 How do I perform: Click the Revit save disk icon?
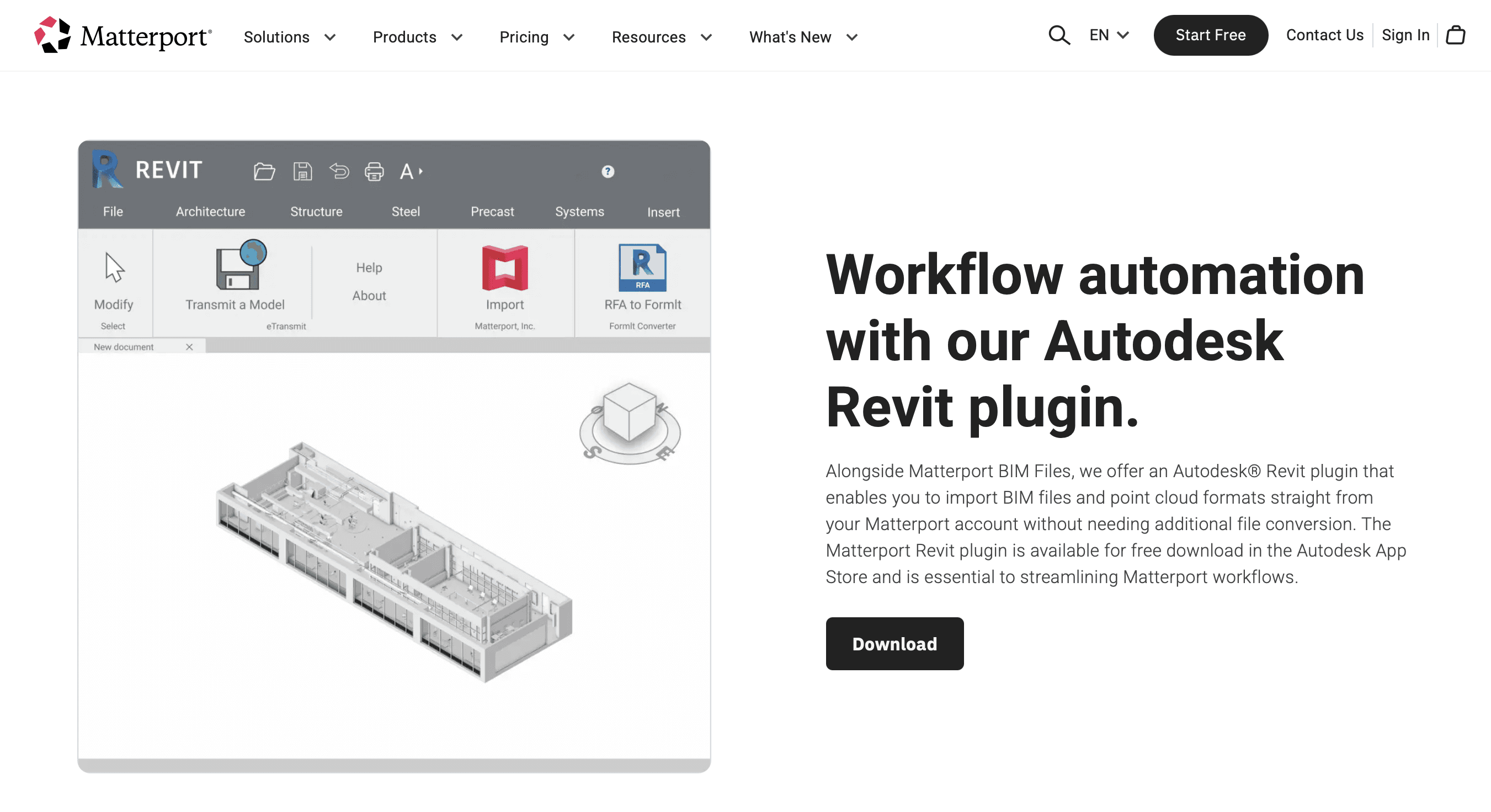point(302,172)
